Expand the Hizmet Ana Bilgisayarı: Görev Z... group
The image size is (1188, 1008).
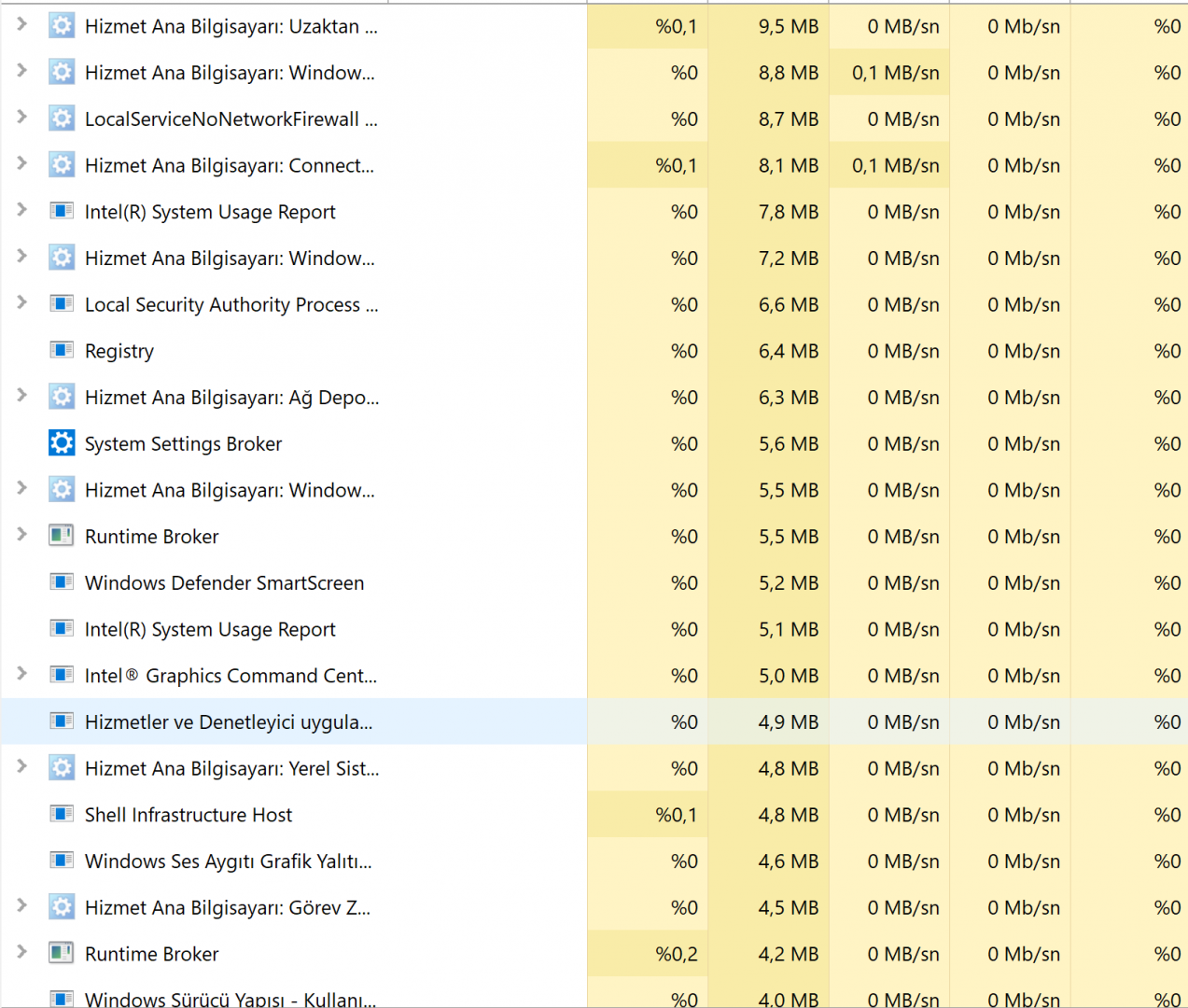21,905
